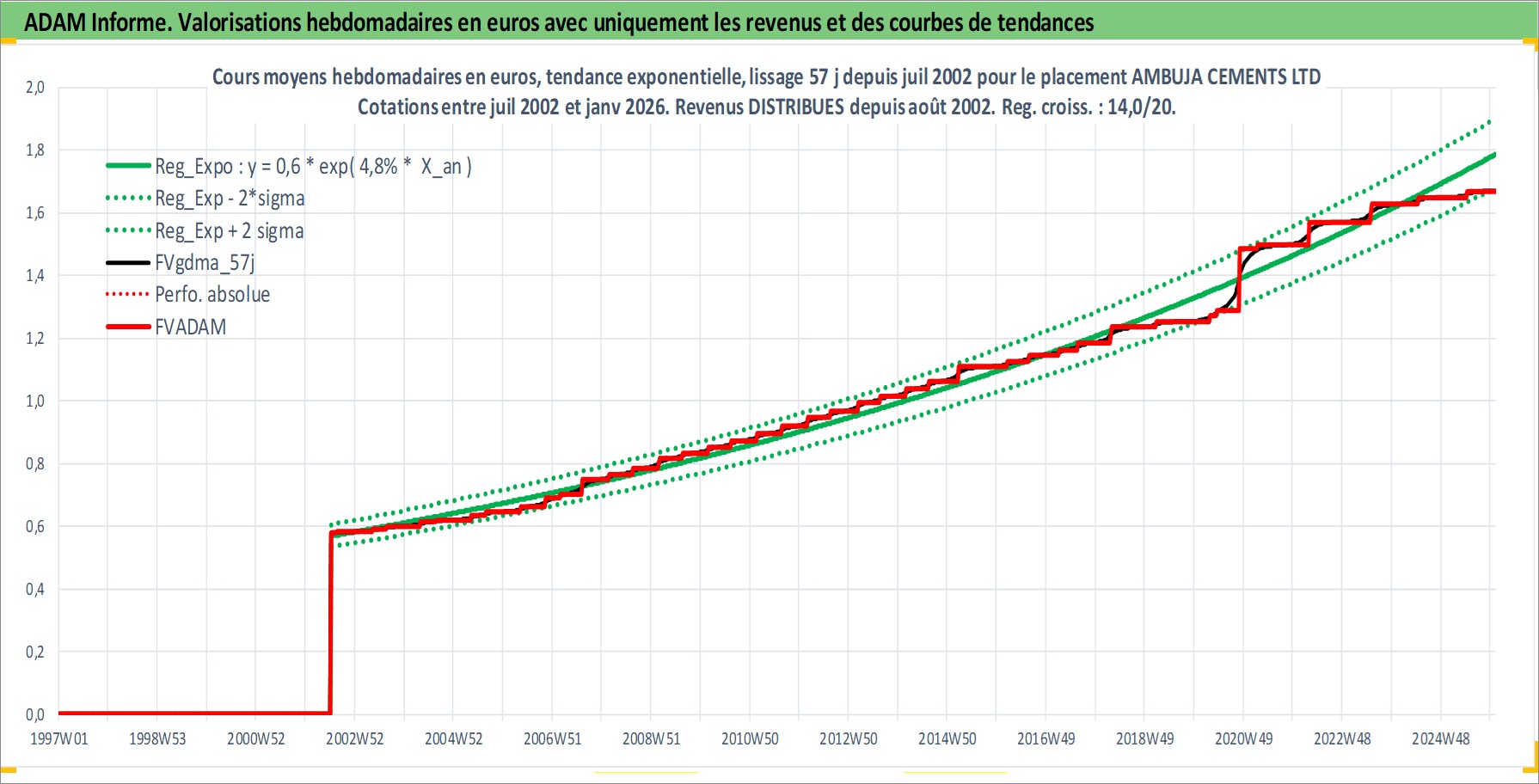Click the y-axis label 2,0
This screenshot has width=1539, height=784.
pos(34,87)
